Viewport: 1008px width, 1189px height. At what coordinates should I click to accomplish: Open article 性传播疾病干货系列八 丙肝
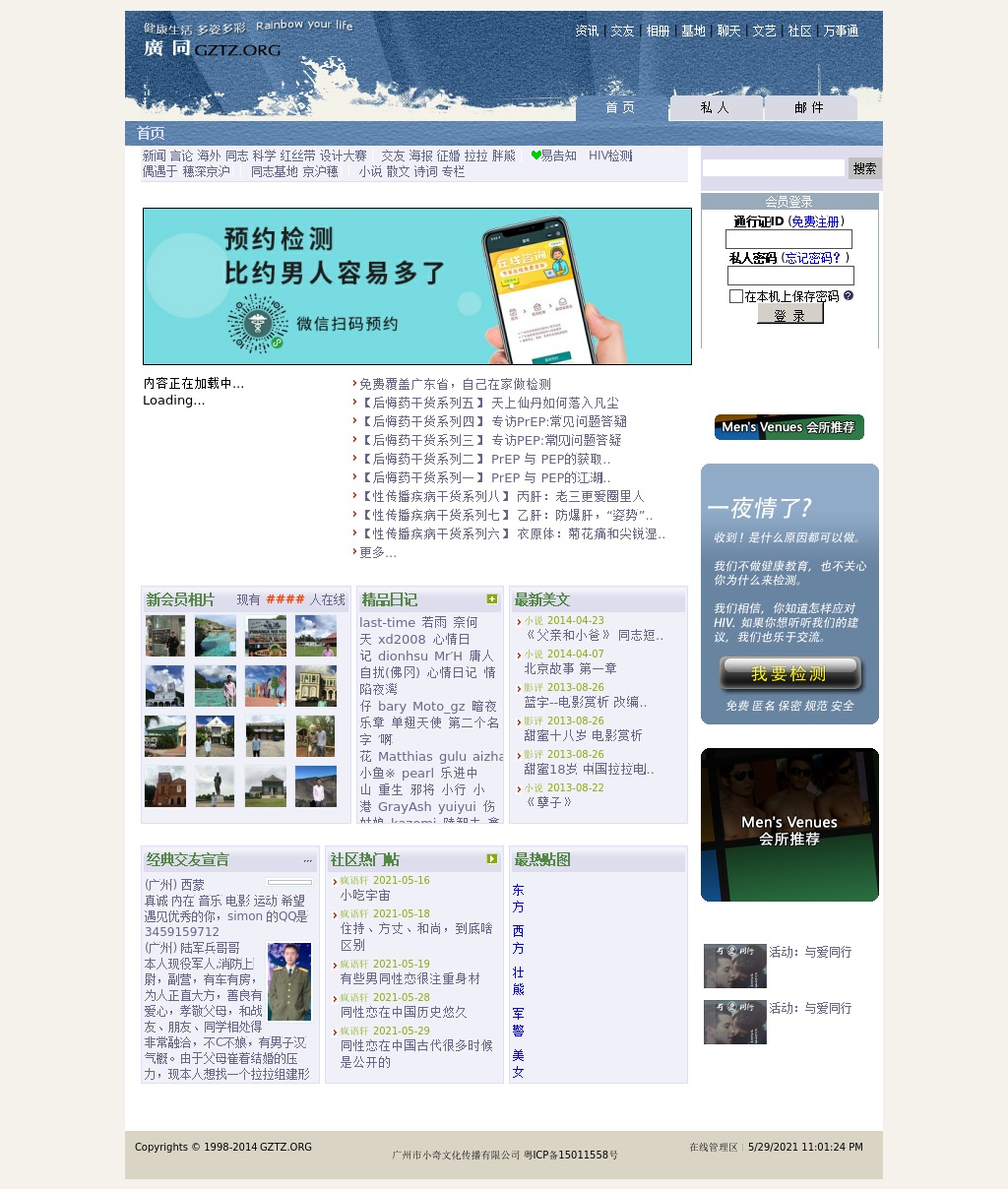click(502, 496)
